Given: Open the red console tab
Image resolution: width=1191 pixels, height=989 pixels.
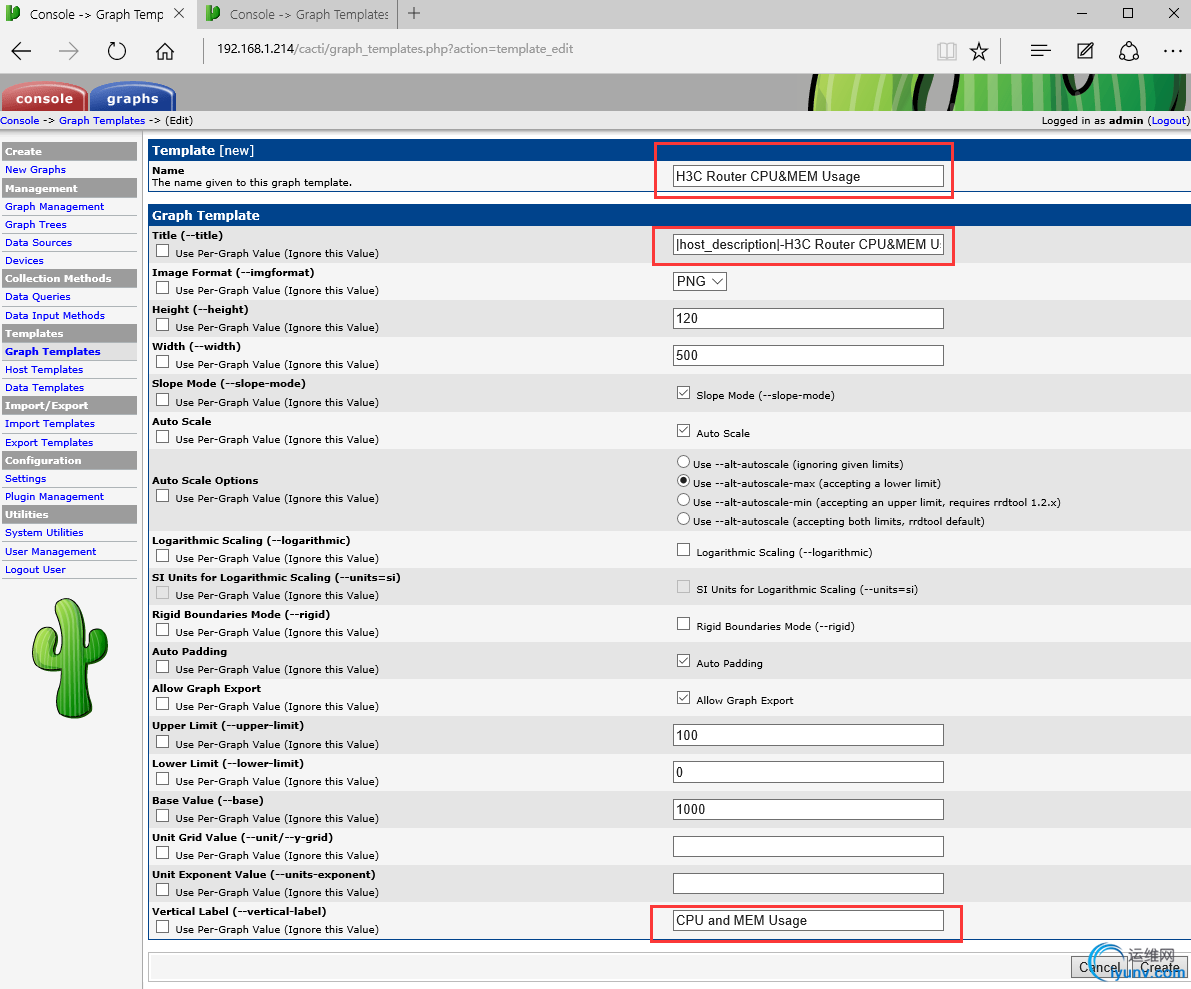Looking at the screenshot, I should 44,98.
